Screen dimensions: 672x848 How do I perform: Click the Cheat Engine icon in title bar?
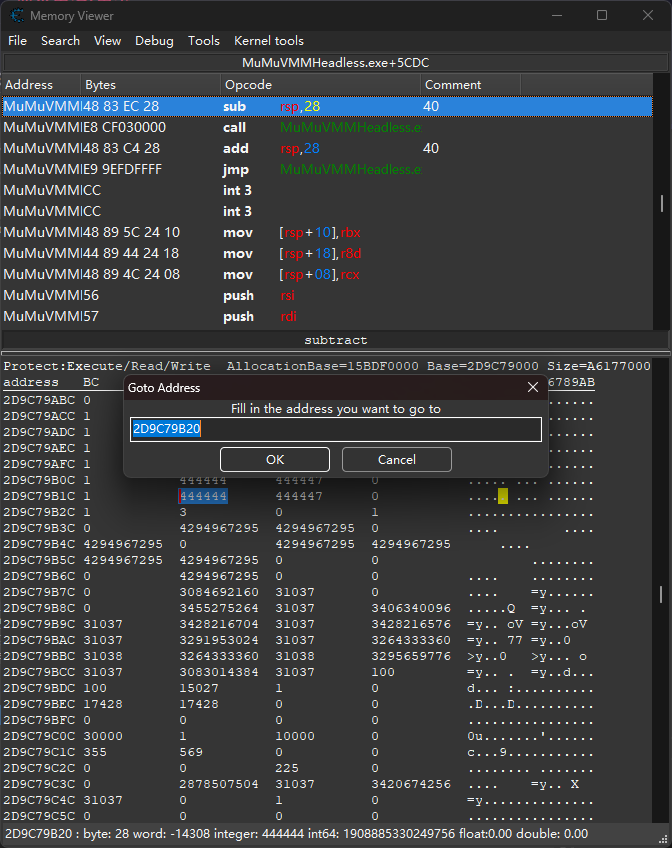17,16
